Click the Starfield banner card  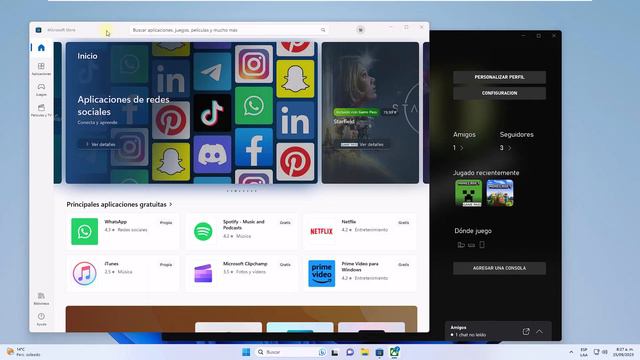coord(370,113)
